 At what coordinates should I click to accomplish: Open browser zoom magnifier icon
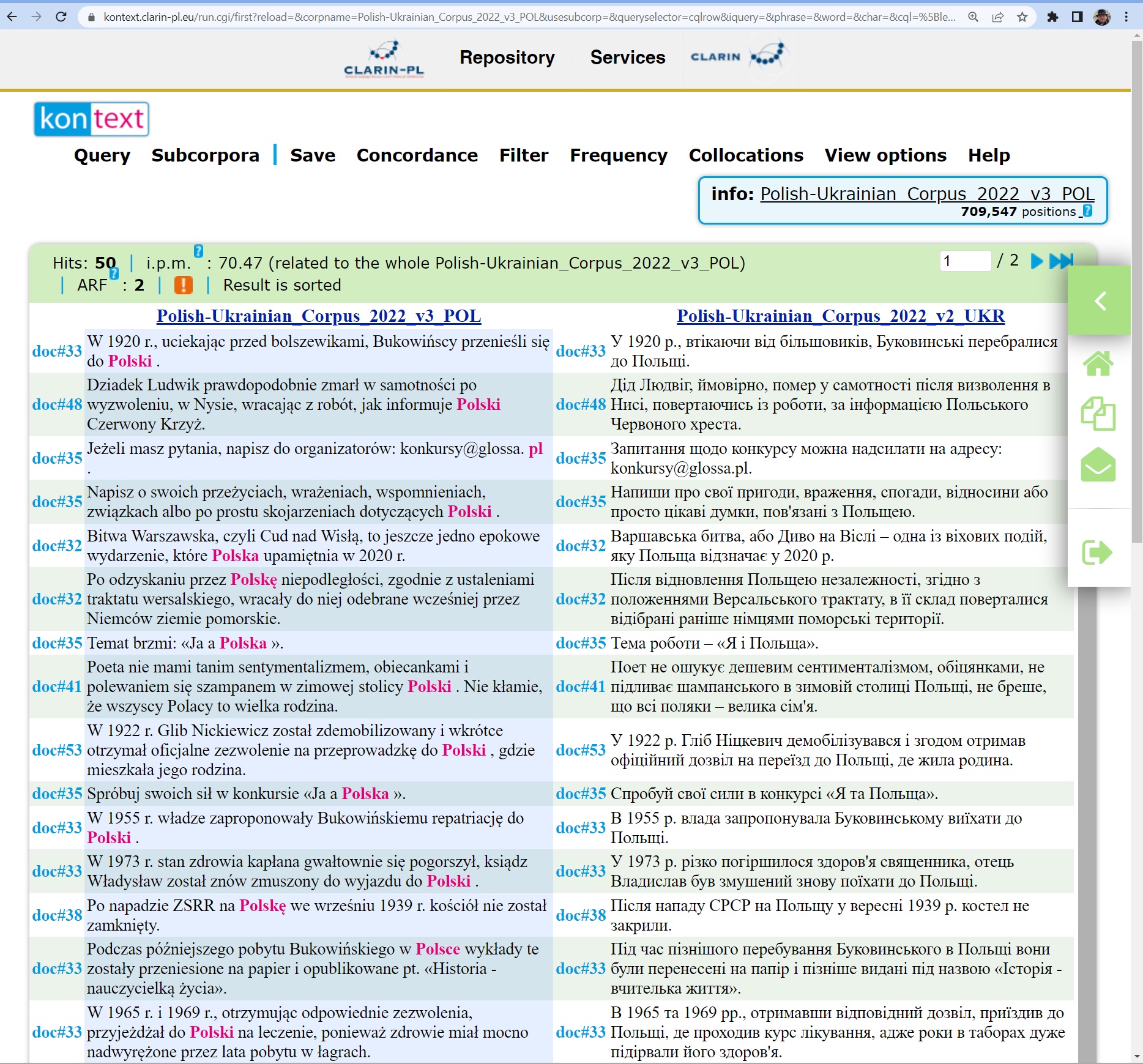(x=973, y=17)
